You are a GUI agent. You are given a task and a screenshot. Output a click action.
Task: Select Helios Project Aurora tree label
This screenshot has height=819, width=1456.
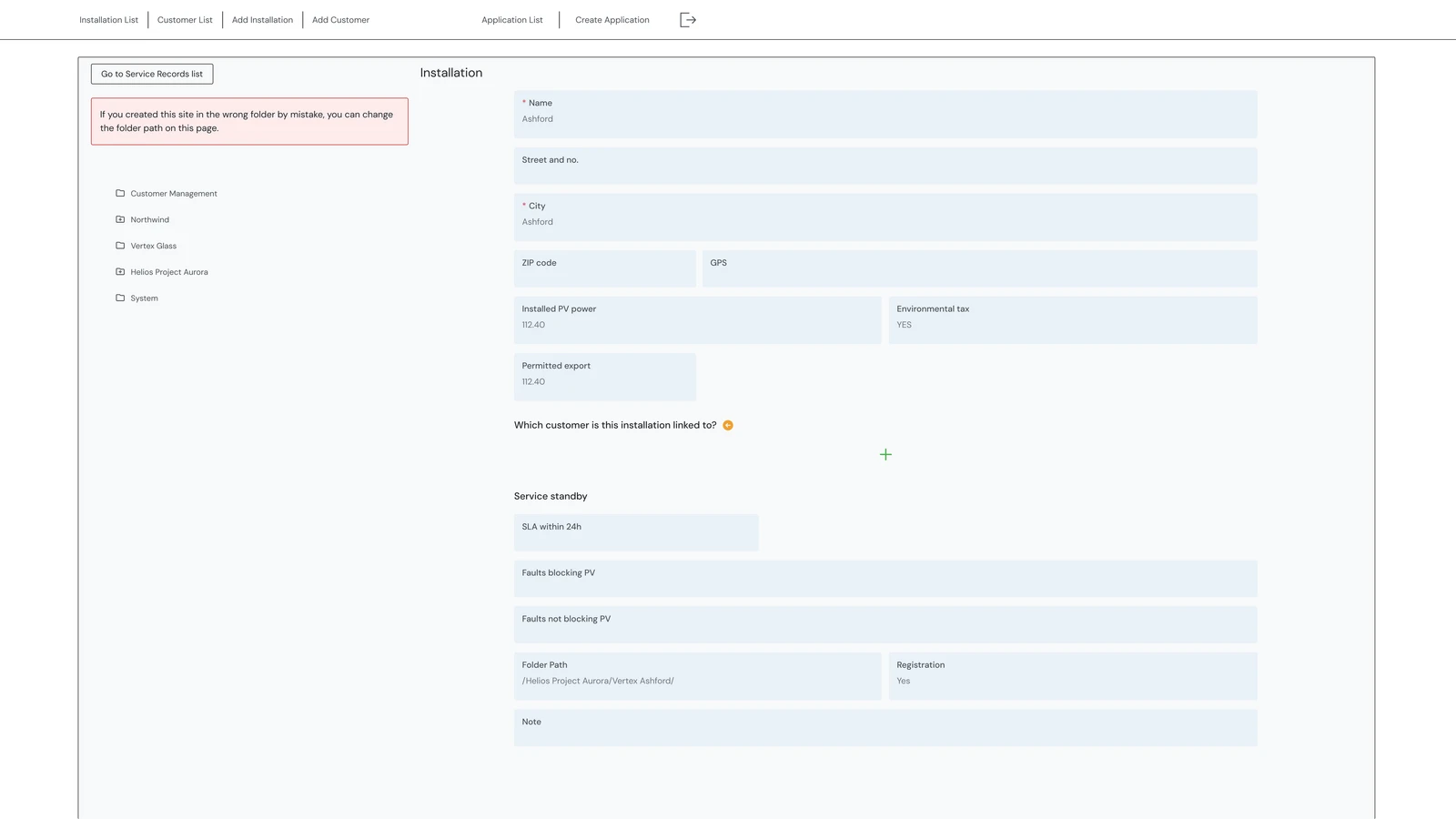[x=169, y=272]
